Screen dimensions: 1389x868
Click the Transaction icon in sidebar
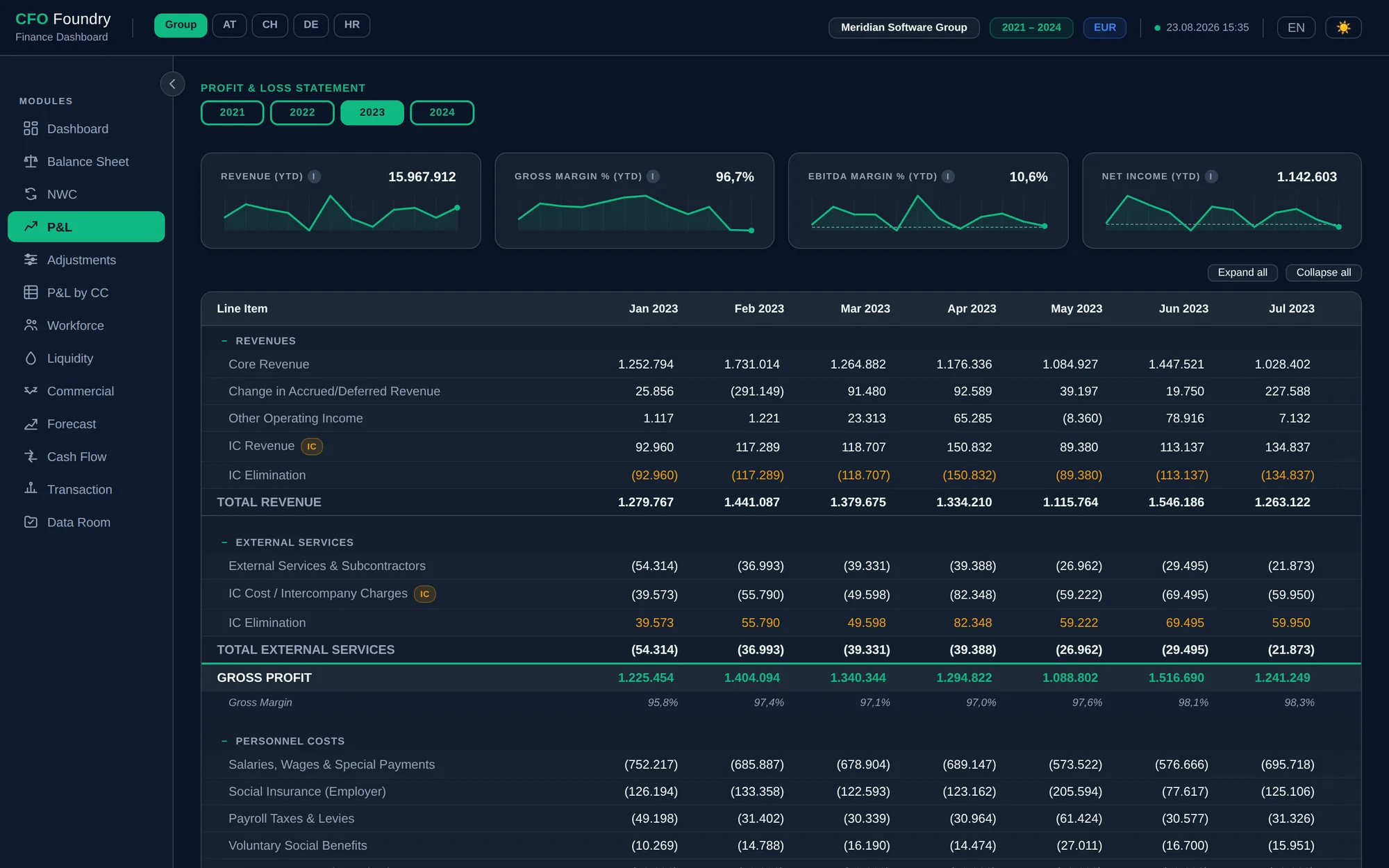[x=31, y=489]
